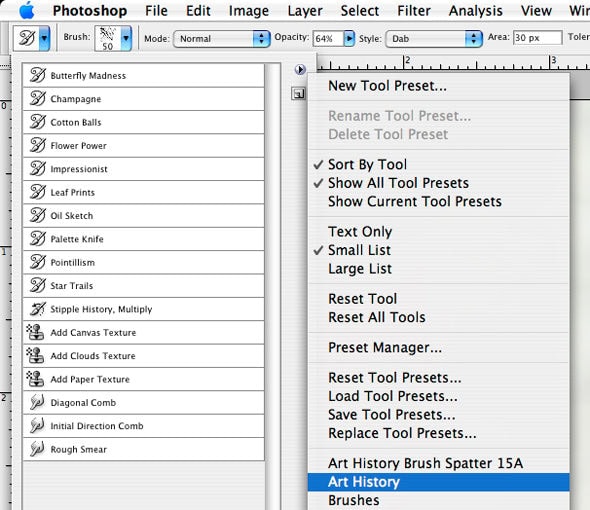Open the Filter menu

(414, 11)
